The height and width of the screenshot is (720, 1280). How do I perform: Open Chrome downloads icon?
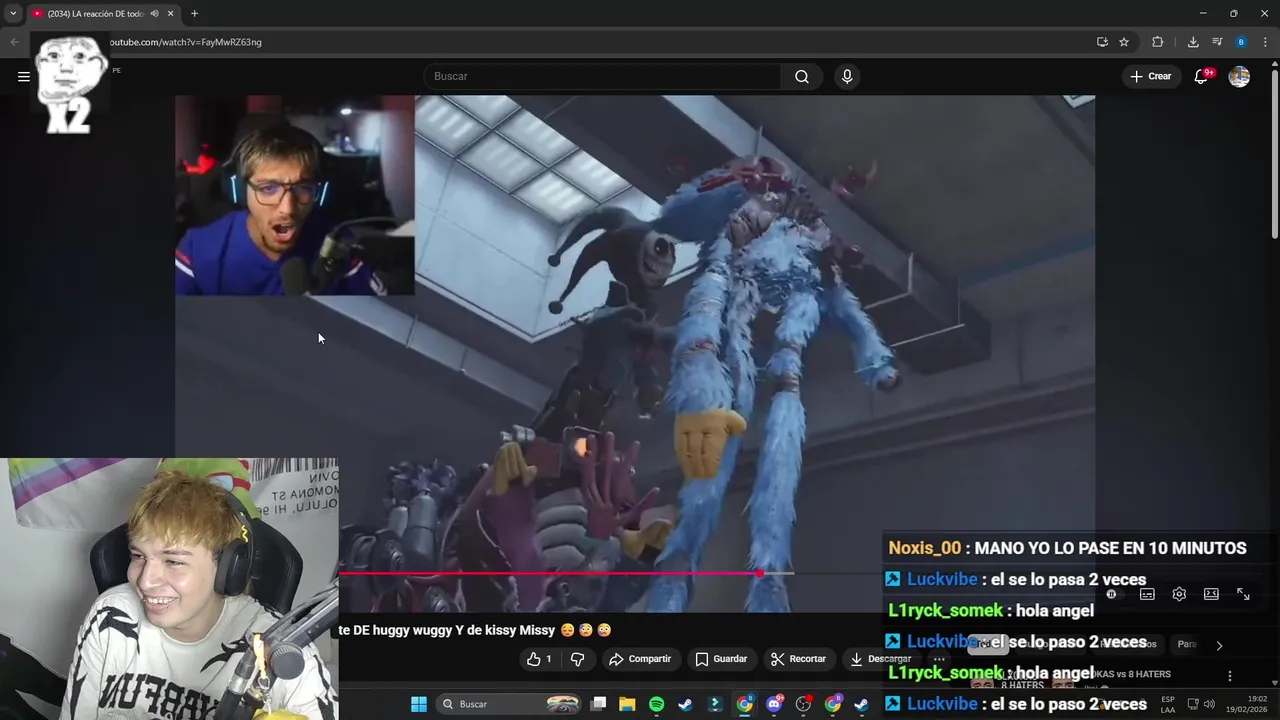pos(1193,42)
